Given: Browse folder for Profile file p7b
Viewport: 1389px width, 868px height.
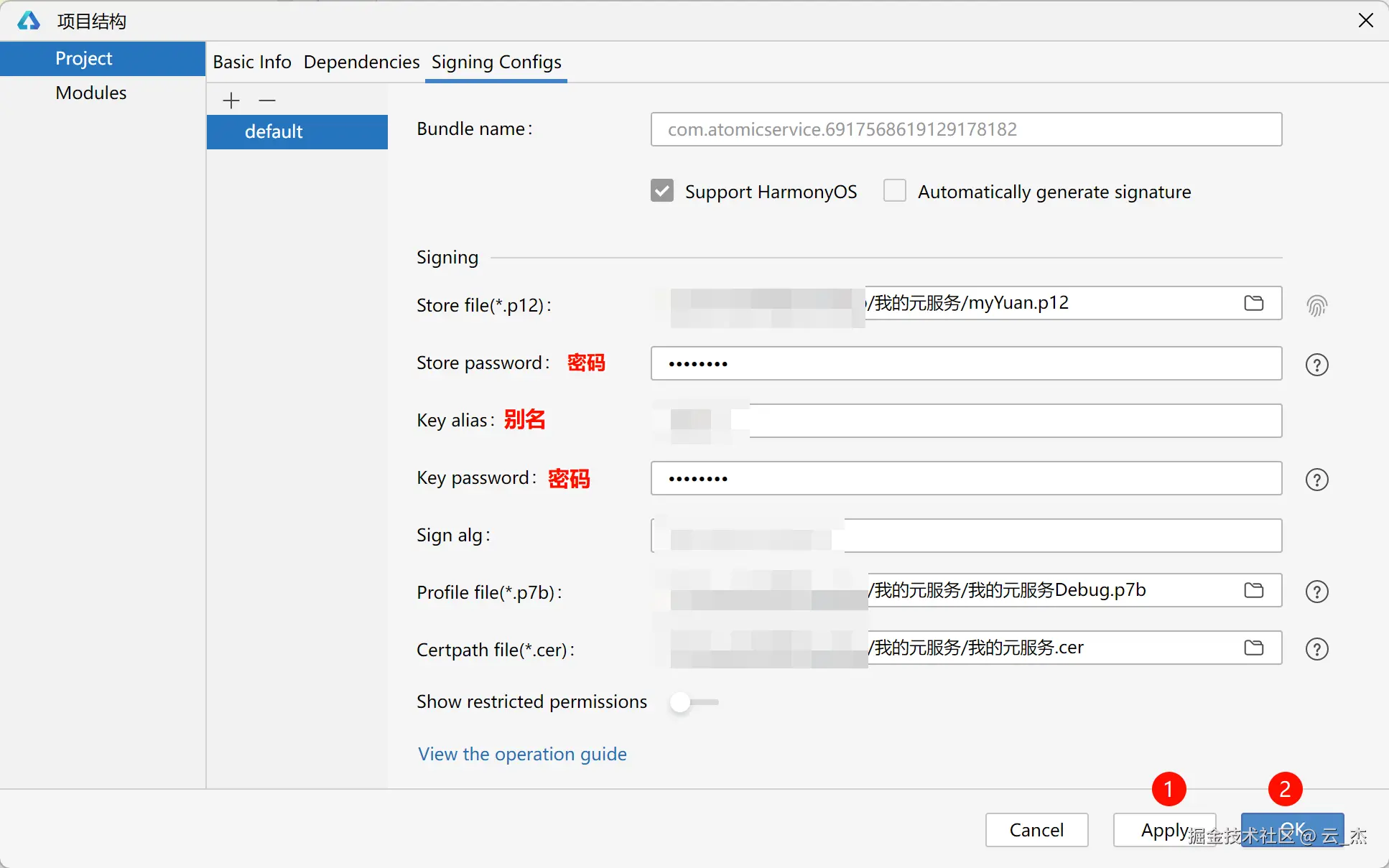Looking at the screenshot, I should click(x=1253, y=590).
